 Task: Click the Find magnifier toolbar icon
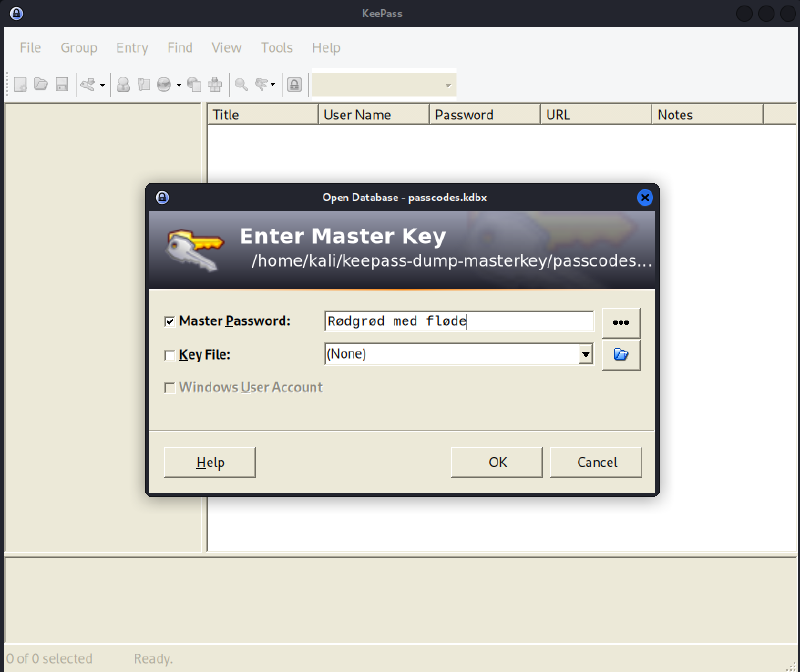point(241,85)
